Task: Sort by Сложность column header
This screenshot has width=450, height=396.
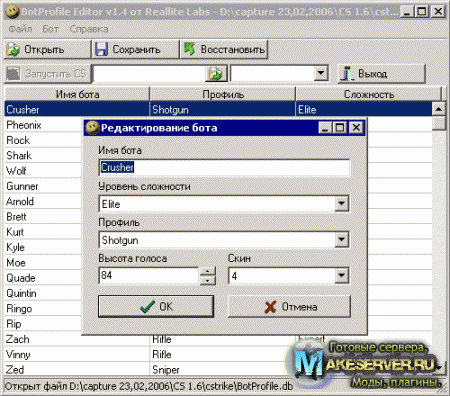Action: [369, 94]
